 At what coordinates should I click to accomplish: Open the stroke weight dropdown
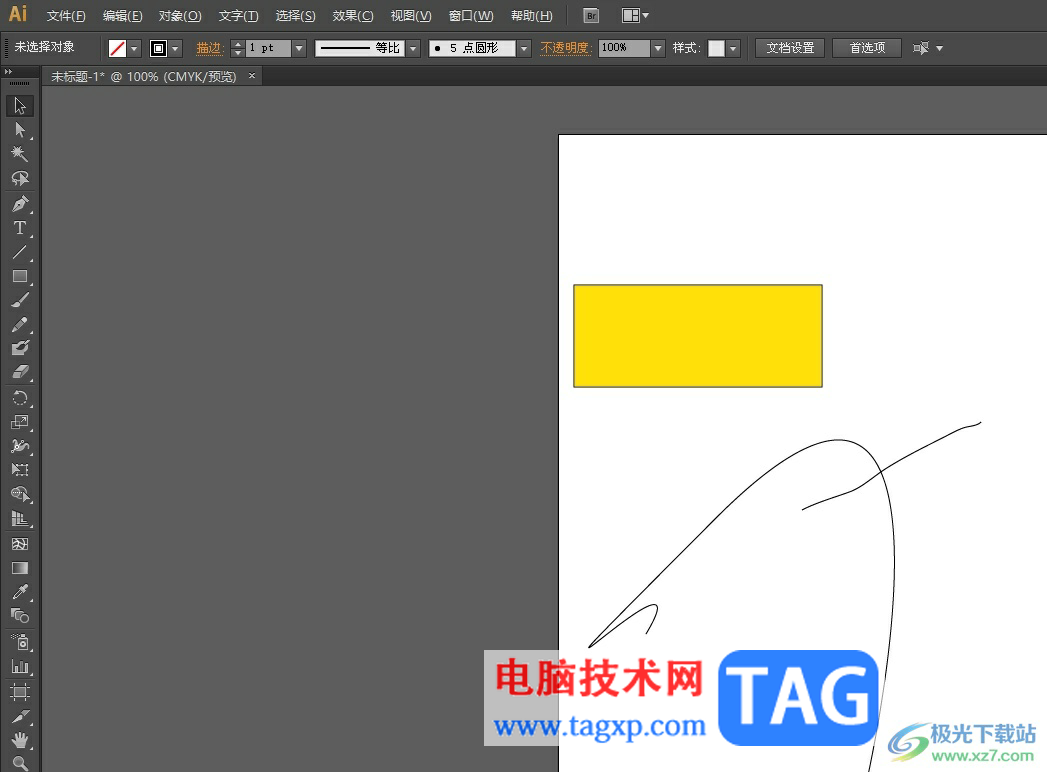[x=299, y=48]
